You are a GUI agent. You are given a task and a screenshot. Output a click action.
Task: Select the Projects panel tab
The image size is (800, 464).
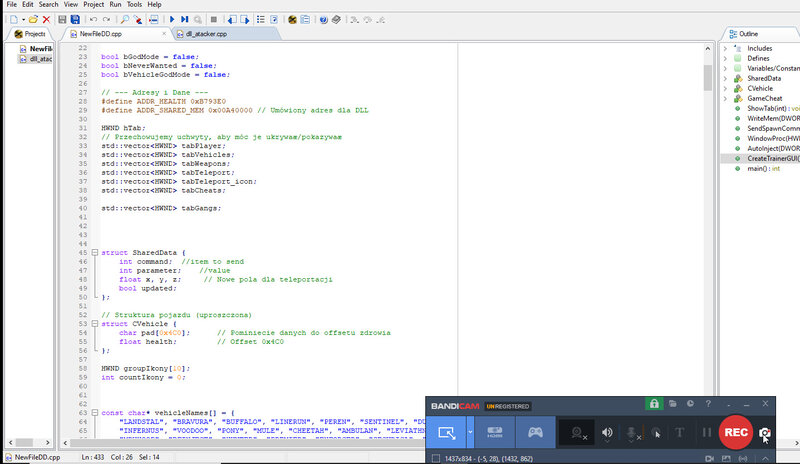30,34
